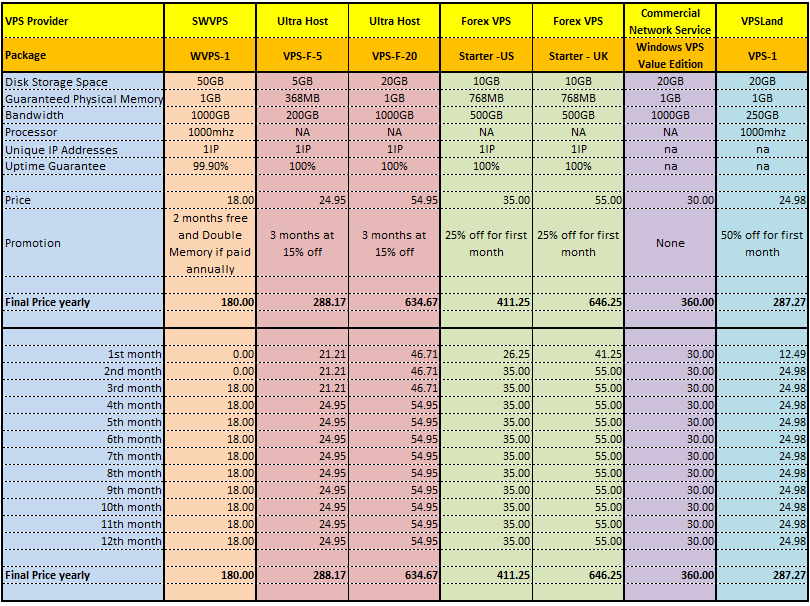810x606 pixels.
Task: Select the 18.00 price cell for SWVPS
Action: click(210, 200)
